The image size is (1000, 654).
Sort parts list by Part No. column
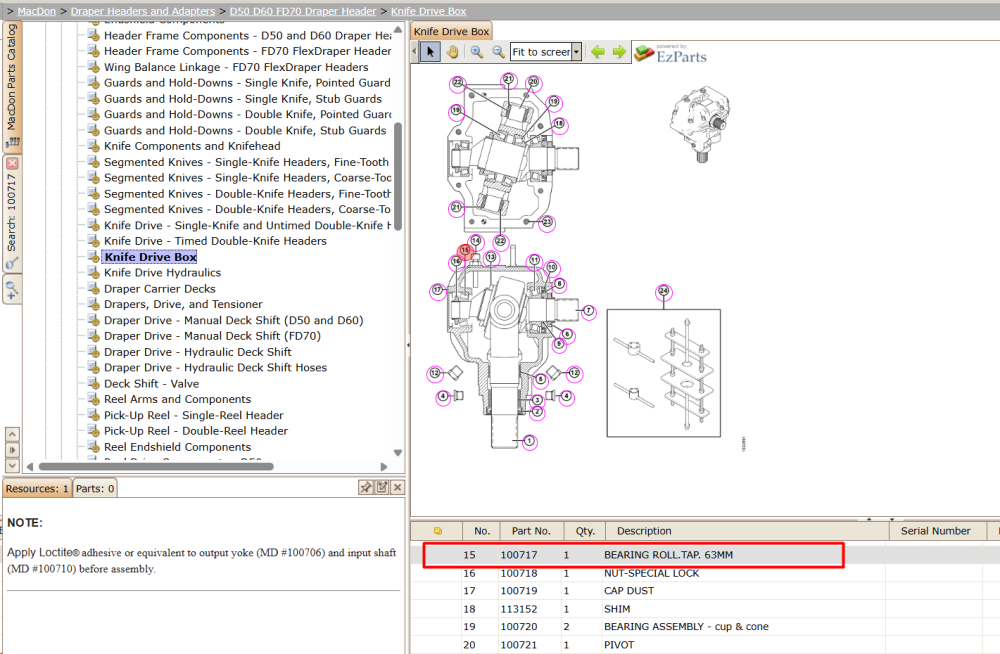(x=531, y=531)
